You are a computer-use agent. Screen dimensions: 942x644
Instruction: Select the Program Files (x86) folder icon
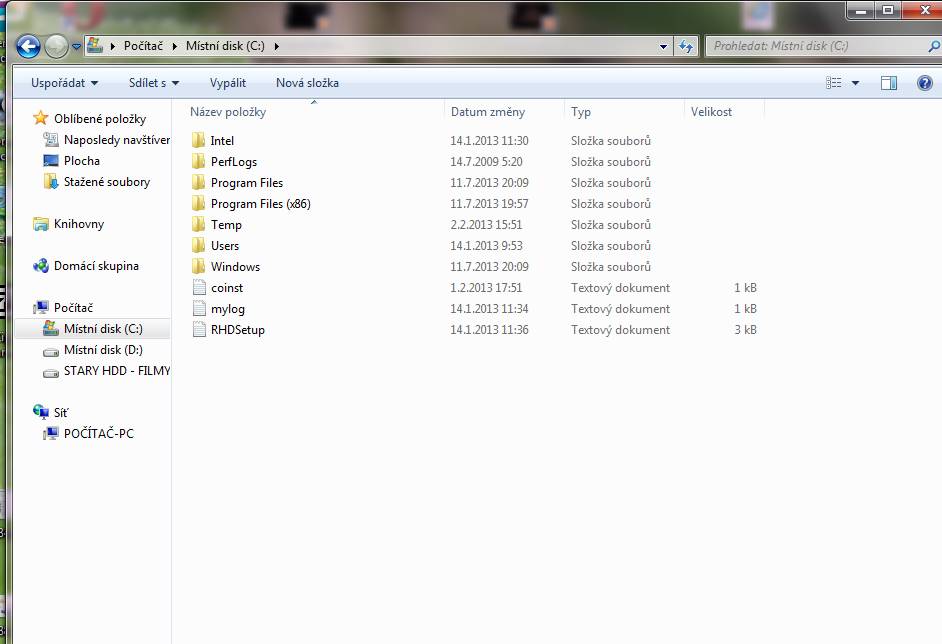click(198, 204)
